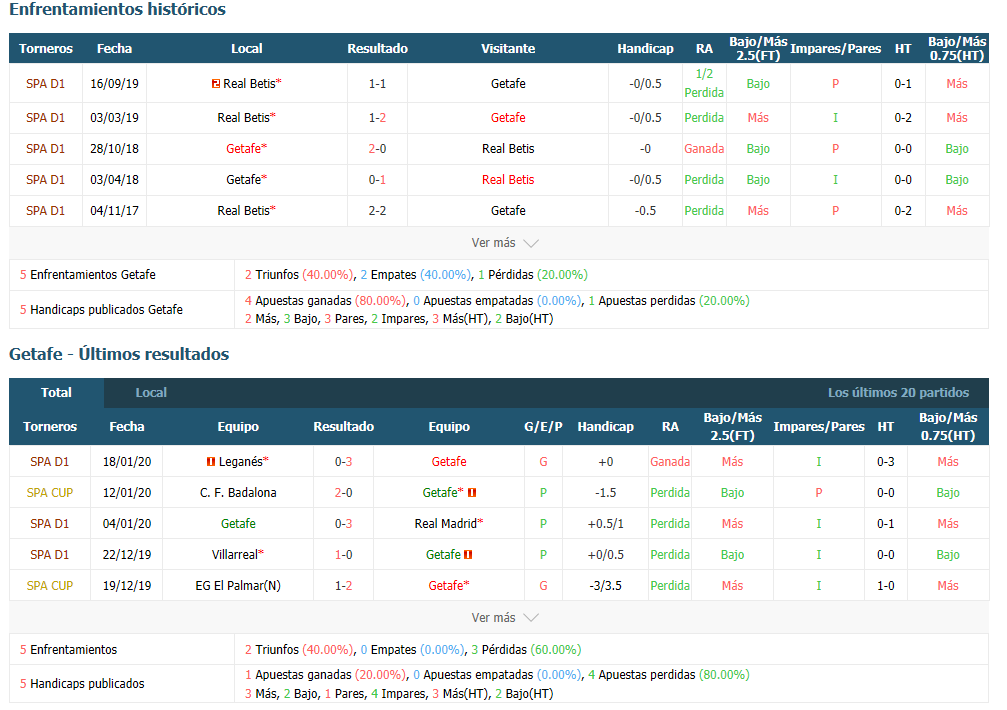Click the -0.5 handicap in 04/11/17 row
The width and height of the screenshot is (1007, 710).
point(645,211)
